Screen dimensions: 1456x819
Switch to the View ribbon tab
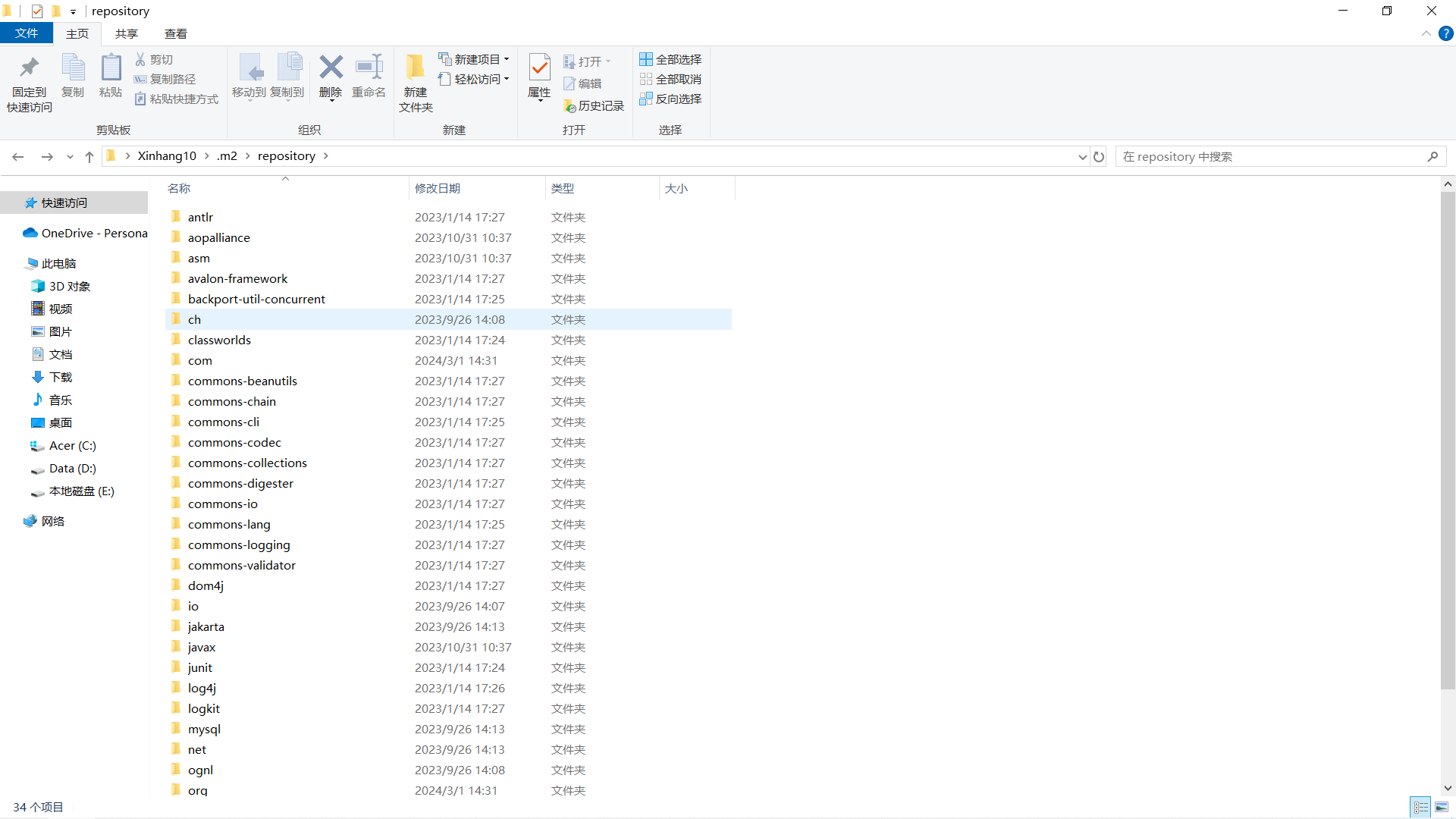176,33
